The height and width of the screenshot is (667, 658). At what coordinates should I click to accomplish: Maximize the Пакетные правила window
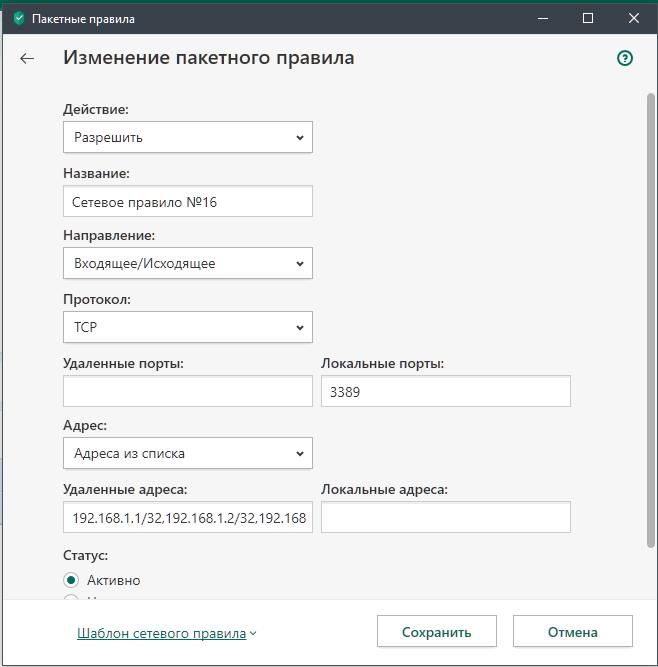[588, 18]
